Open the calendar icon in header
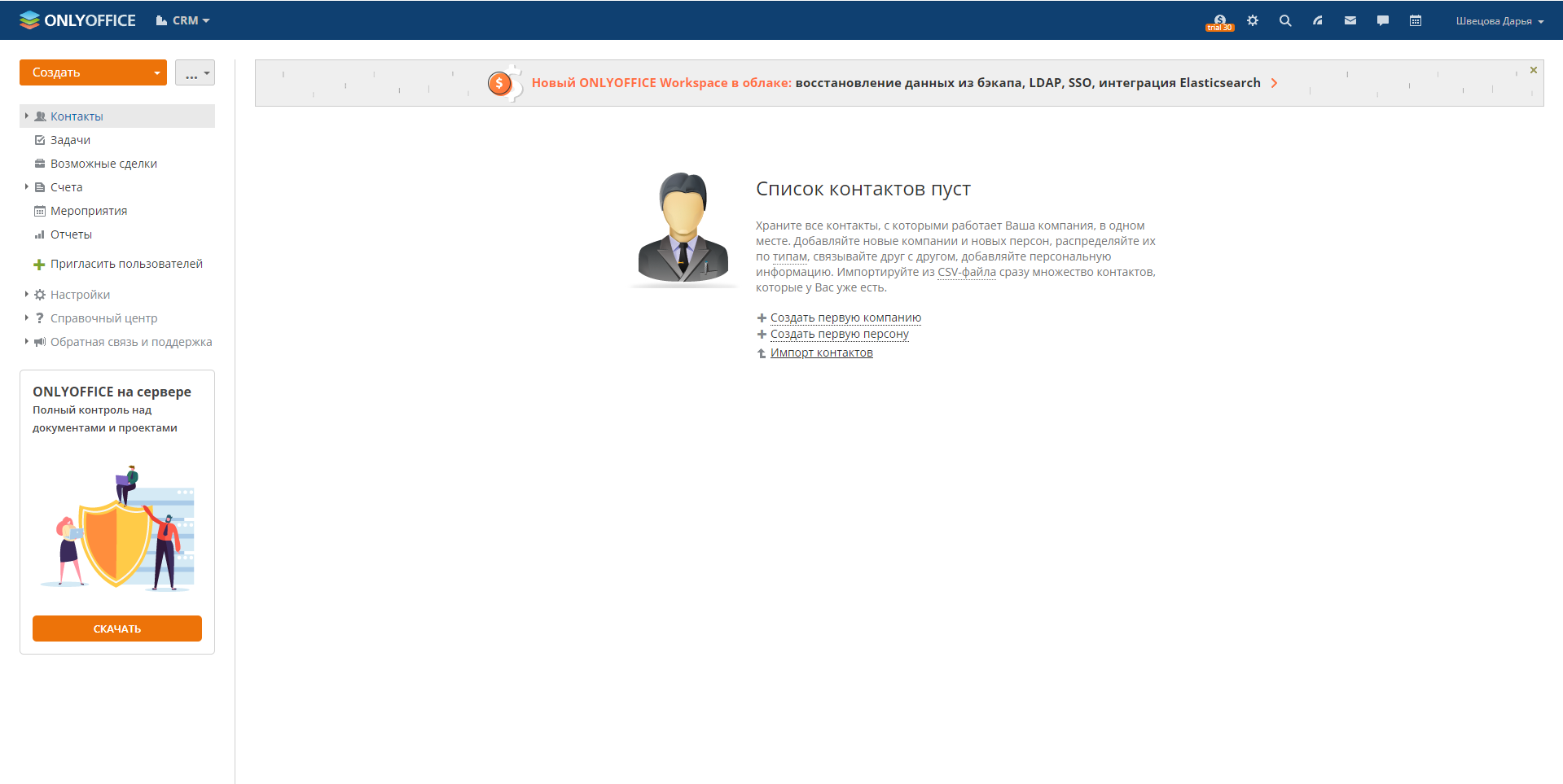This screenshot has width=1563, height=784. (x=1416, y=20)
